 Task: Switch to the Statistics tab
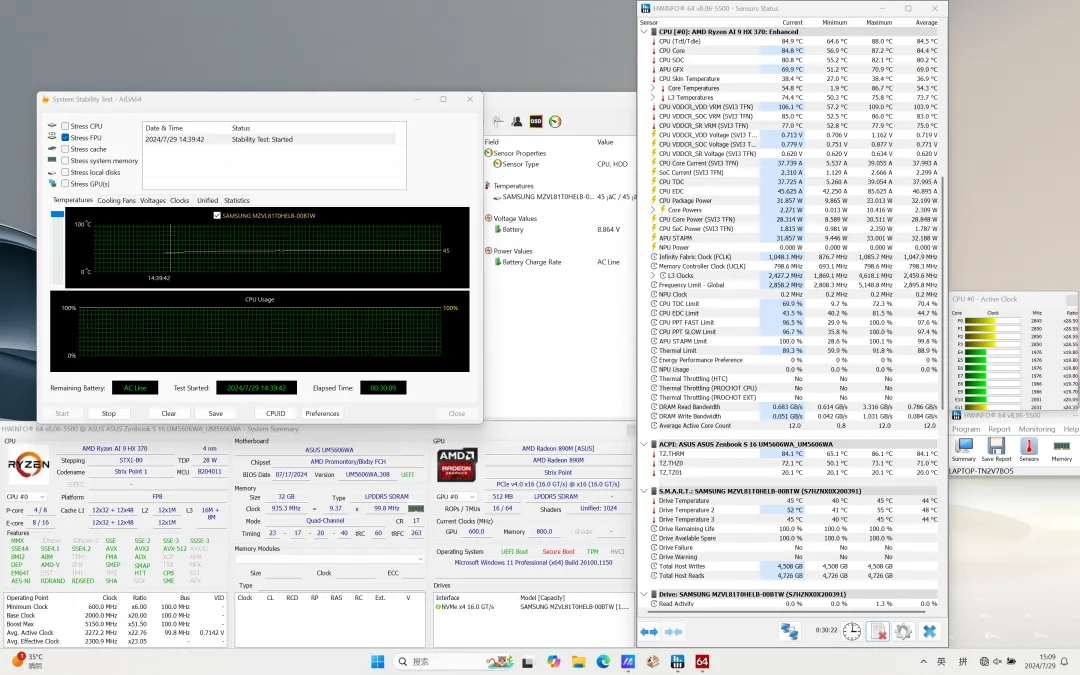click(237, 200)
